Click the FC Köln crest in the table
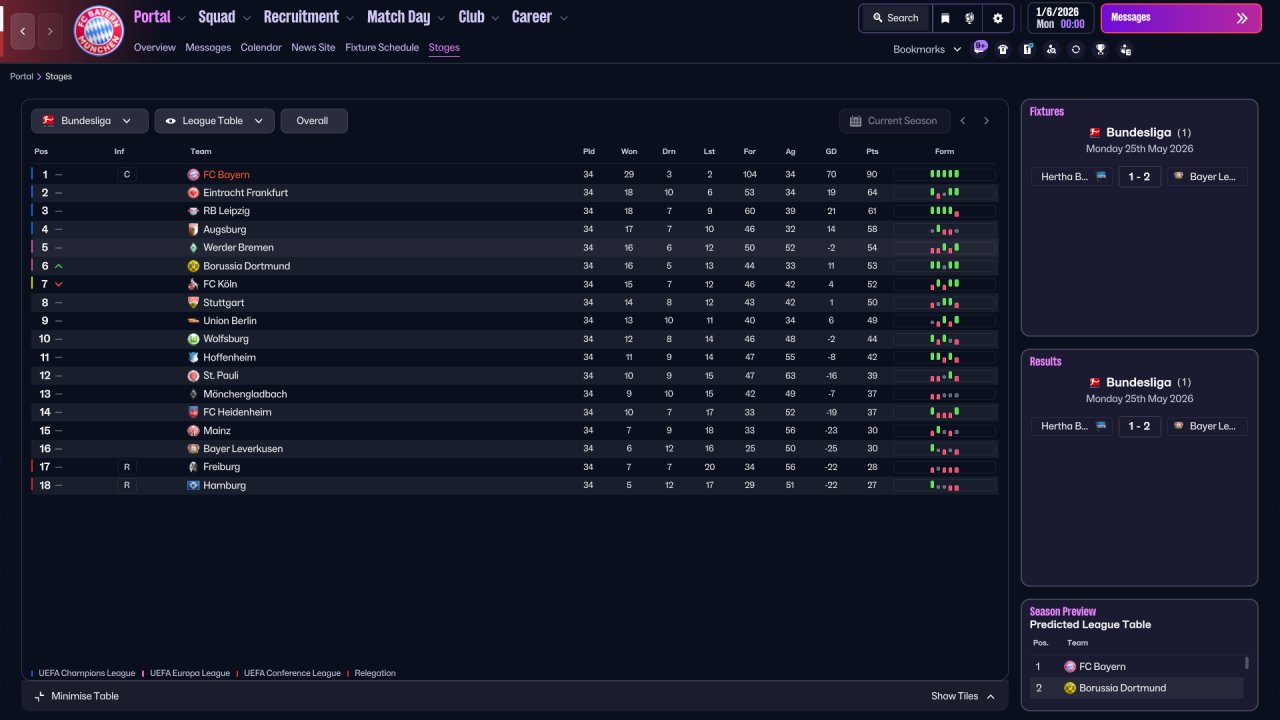1280x720 pixels. [x=193, y=284]
